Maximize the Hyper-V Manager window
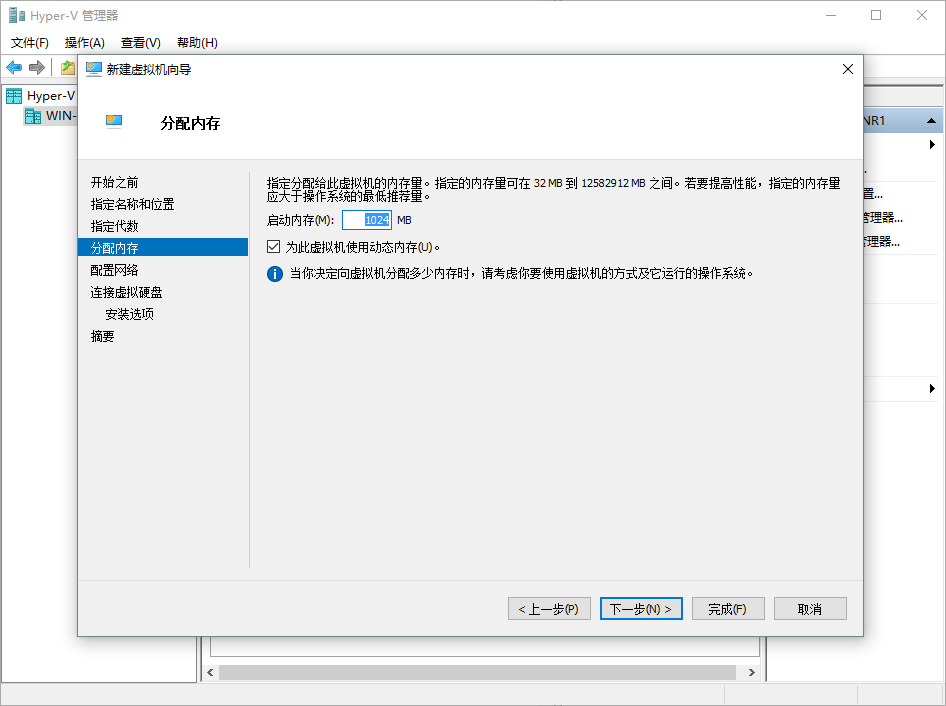 tap(876, 15)
